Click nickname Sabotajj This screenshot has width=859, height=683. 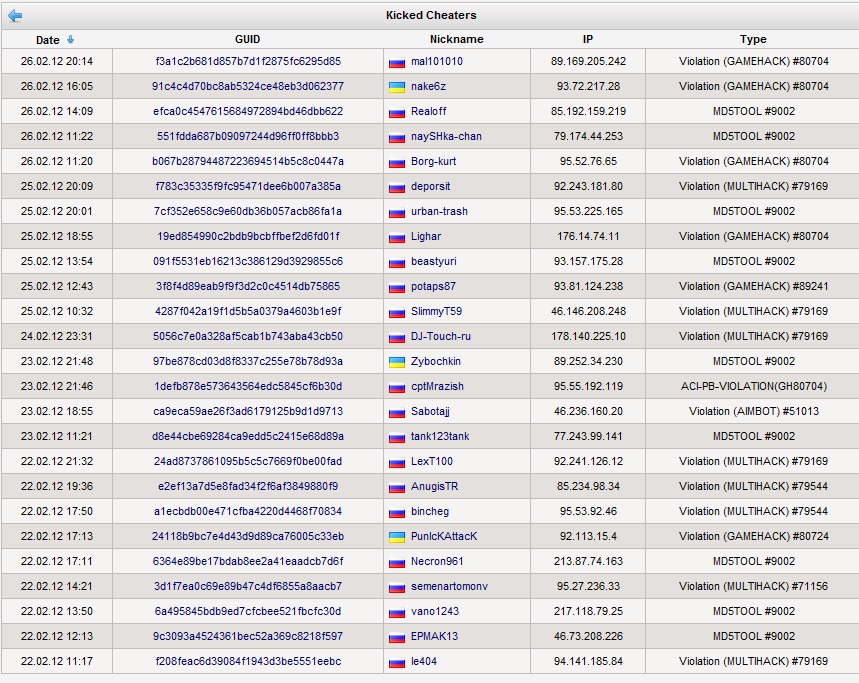pos(430,411)
